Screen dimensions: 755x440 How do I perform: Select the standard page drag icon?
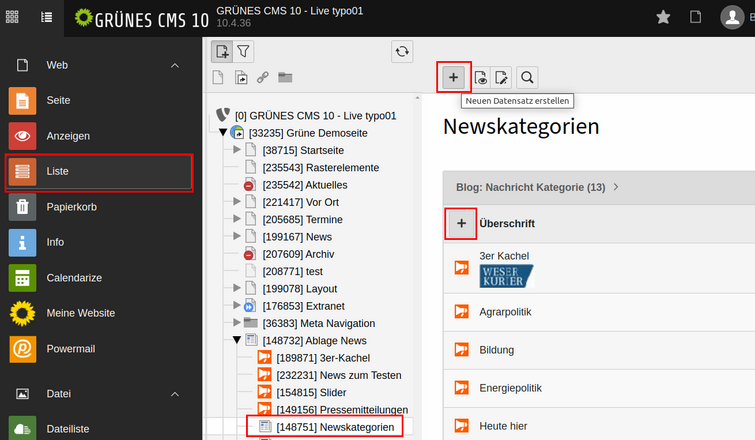[x=218, y=78]
